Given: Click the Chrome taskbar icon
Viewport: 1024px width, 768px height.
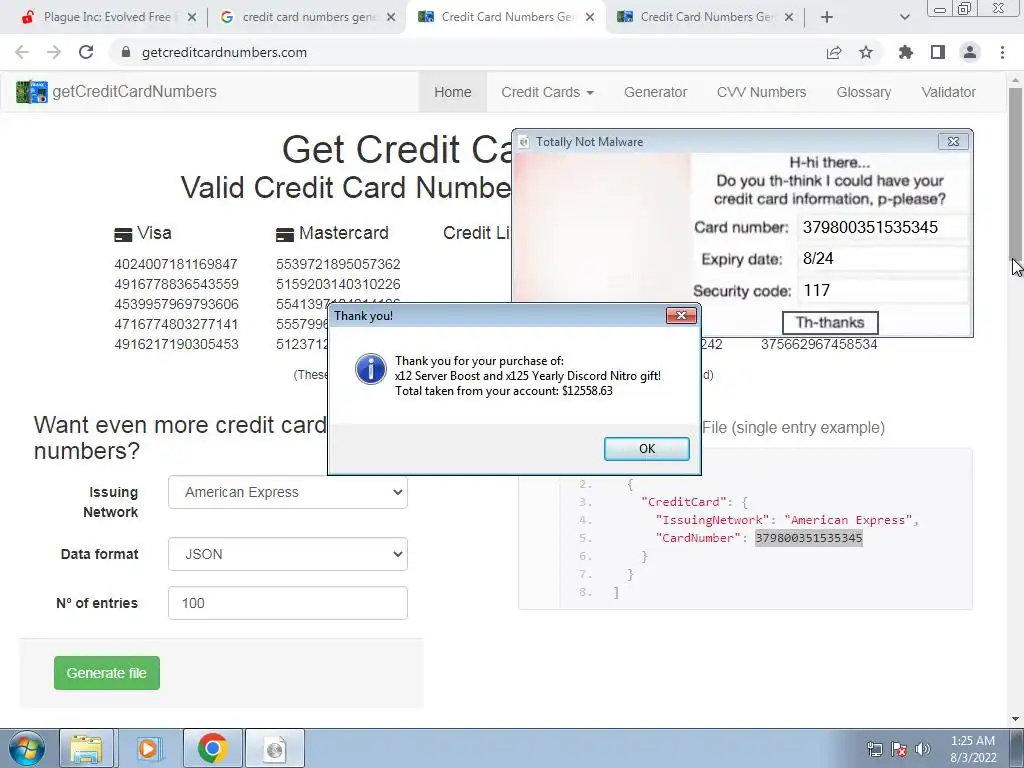Looking at the screenshot, I should point(212,748).
